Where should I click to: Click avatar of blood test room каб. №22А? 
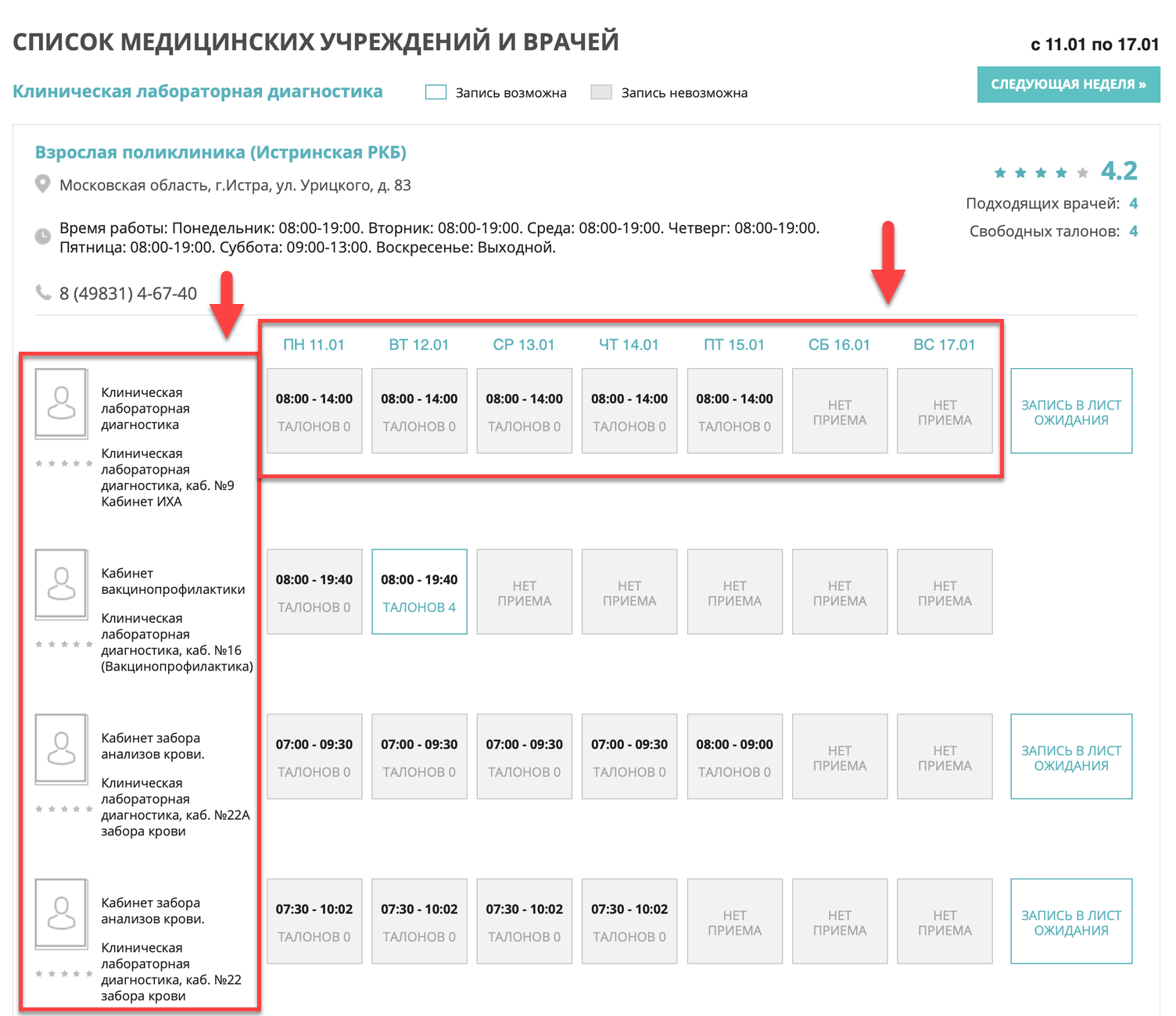61,749
